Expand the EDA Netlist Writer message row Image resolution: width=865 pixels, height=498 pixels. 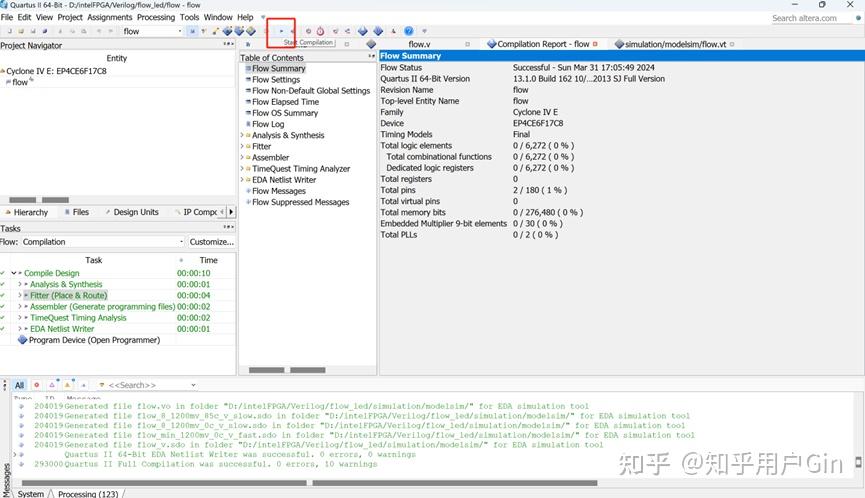click(x=15, y=454)
